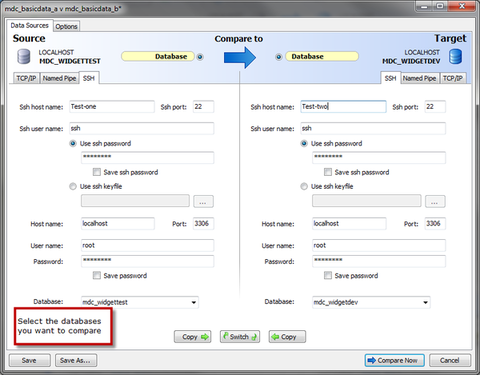Enable source Save ssh password checkbox
This screenshot has width=480, height=375.
point(97,172)
